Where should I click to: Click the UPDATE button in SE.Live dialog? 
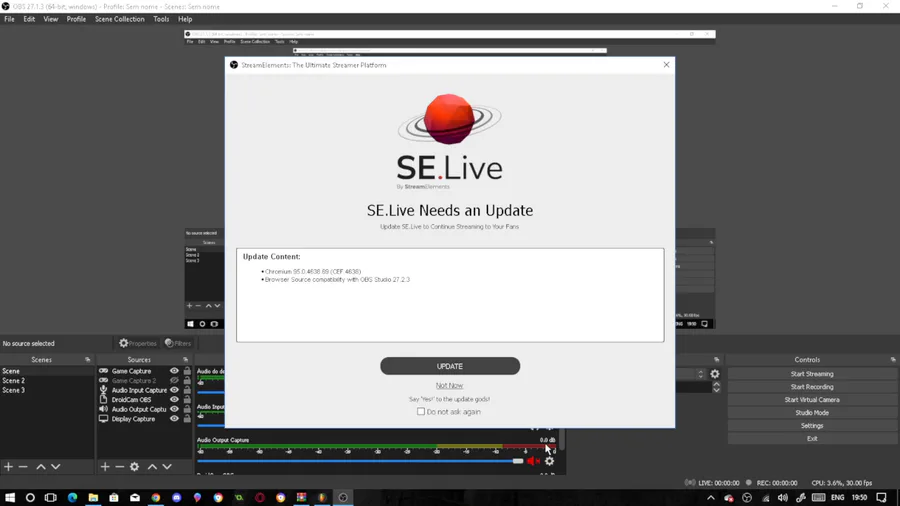[450, 366]
